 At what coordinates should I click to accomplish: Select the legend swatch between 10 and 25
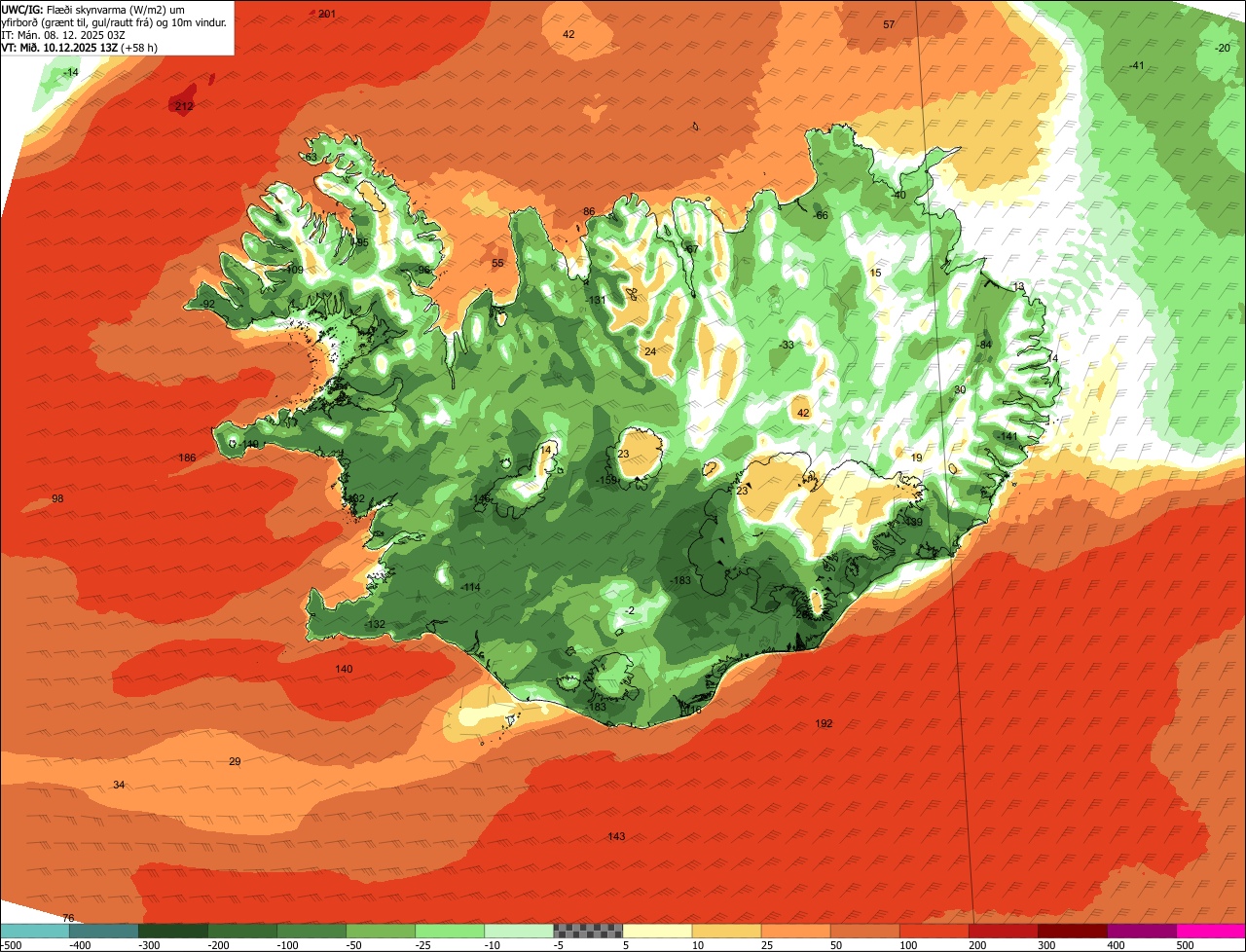[x=726, y=931]
